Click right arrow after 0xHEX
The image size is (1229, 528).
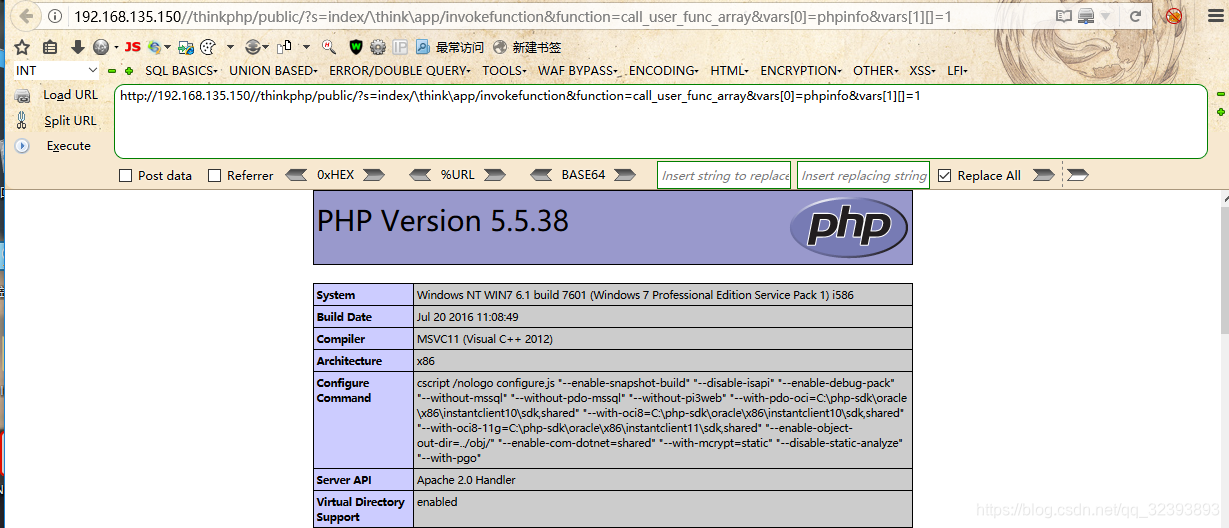373,175
